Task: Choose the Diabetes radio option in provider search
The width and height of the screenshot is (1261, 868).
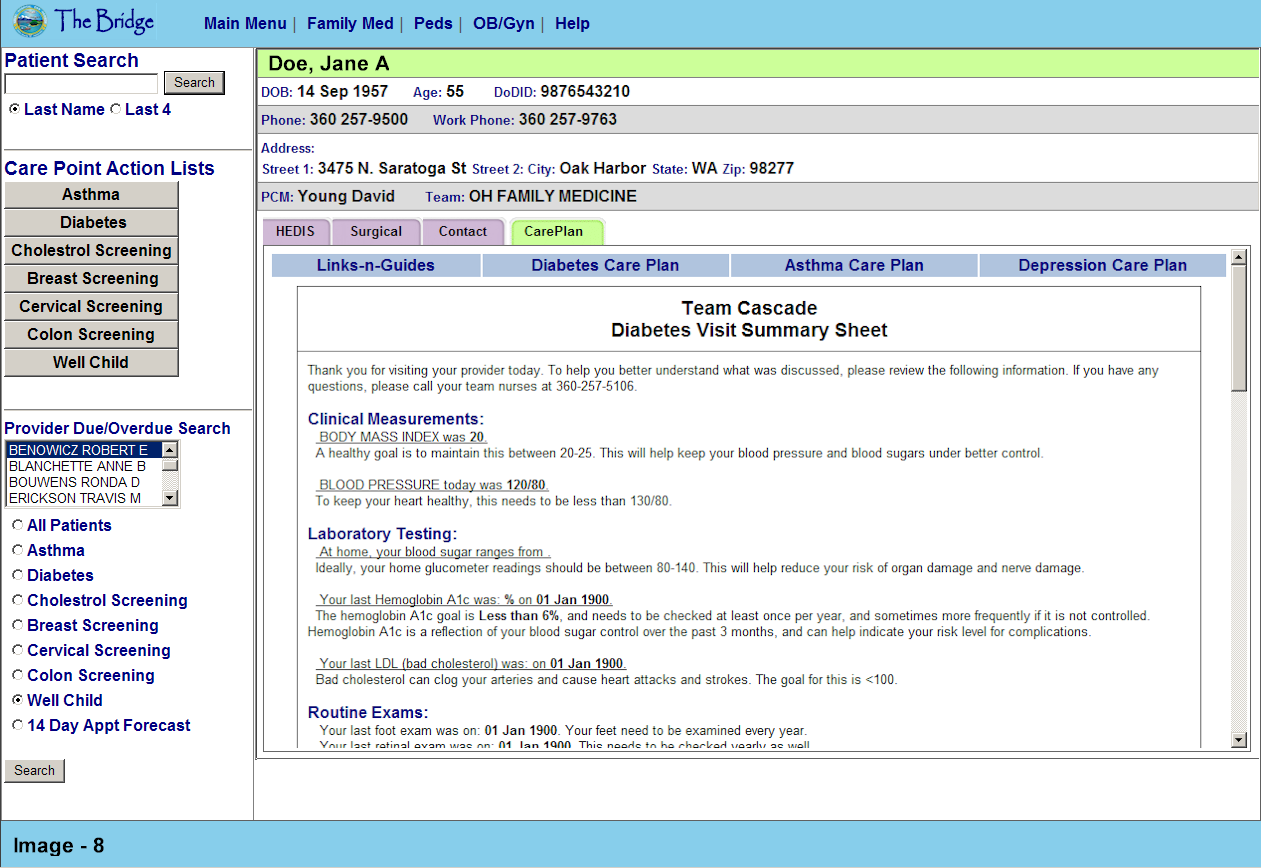Action: pyautogui.click(x=17, y=575)
